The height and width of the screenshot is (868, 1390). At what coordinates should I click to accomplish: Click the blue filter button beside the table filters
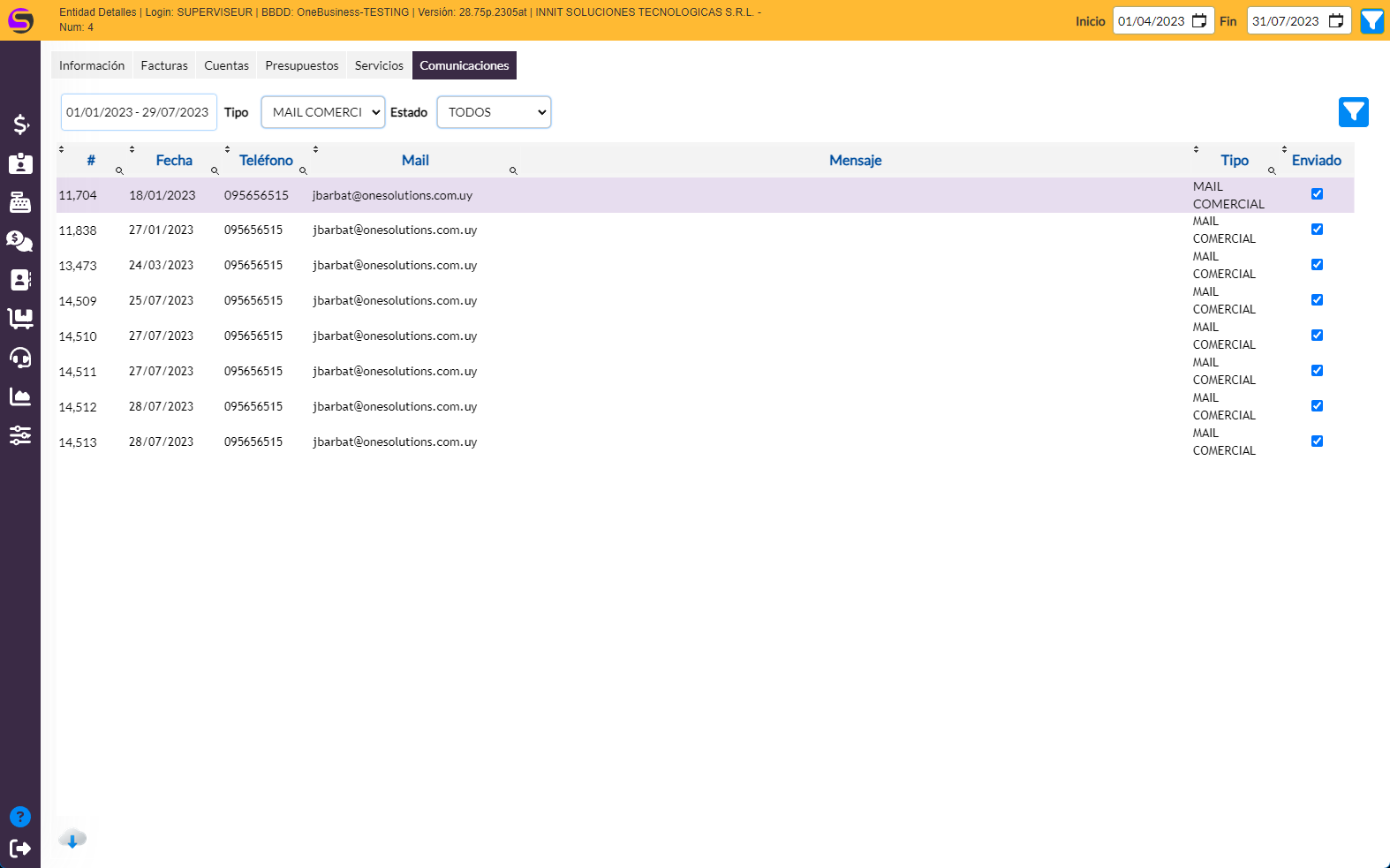coord(1353,112)
